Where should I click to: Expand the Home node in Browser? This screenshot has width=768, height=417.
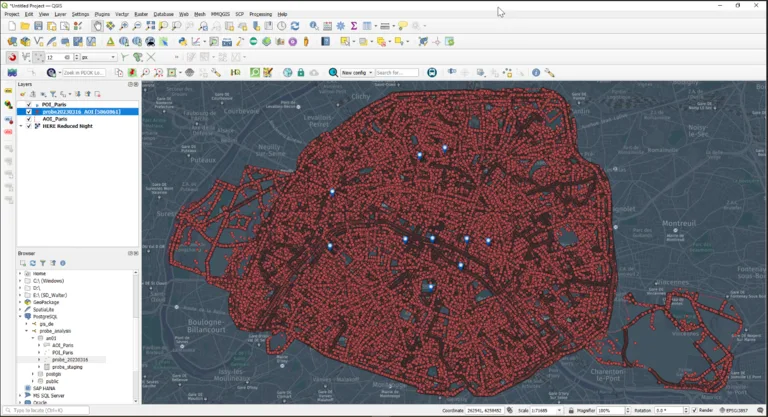21,273
